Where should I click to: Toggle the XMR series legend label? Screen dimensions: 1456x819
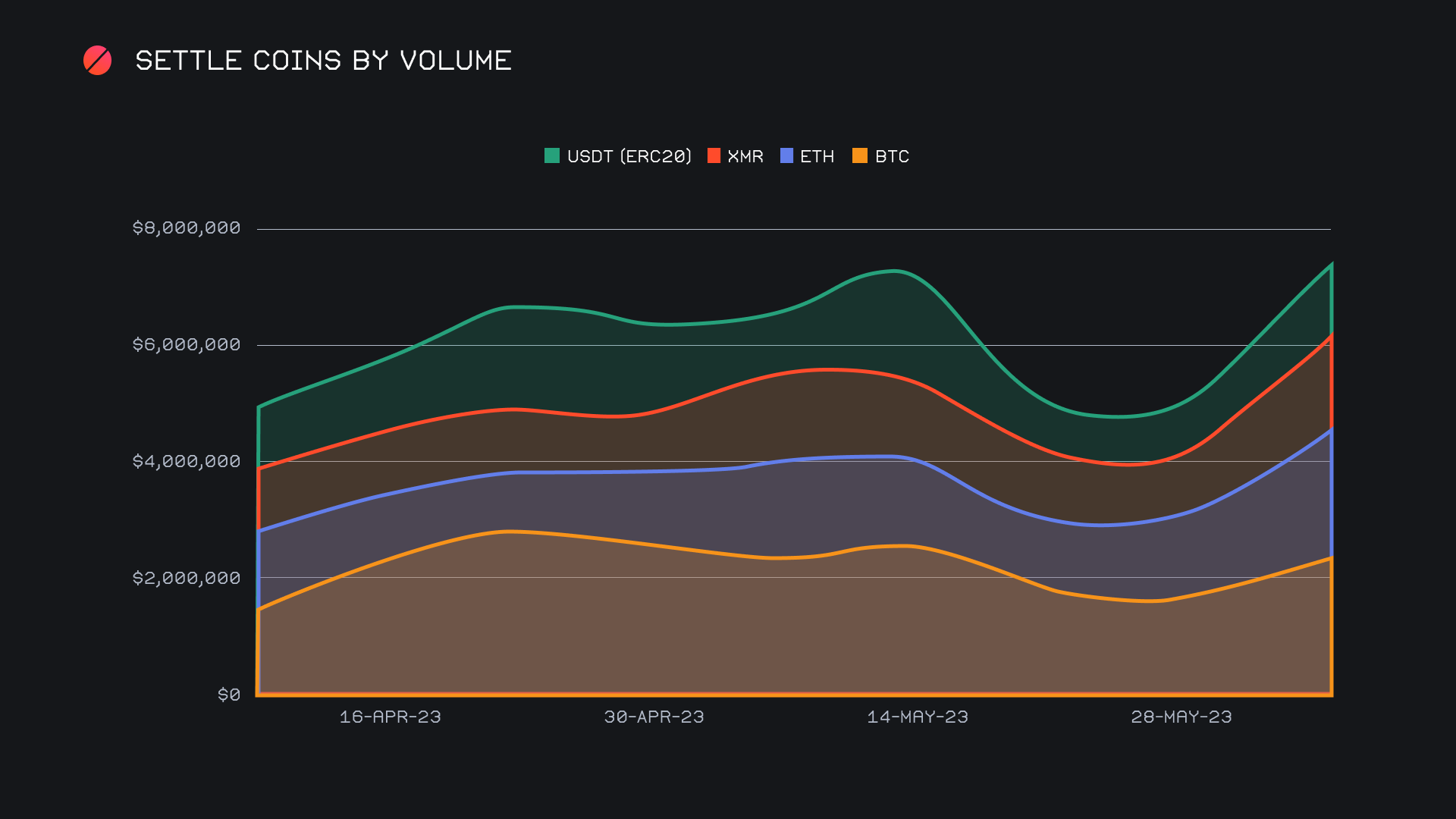(x=745, y=156)
